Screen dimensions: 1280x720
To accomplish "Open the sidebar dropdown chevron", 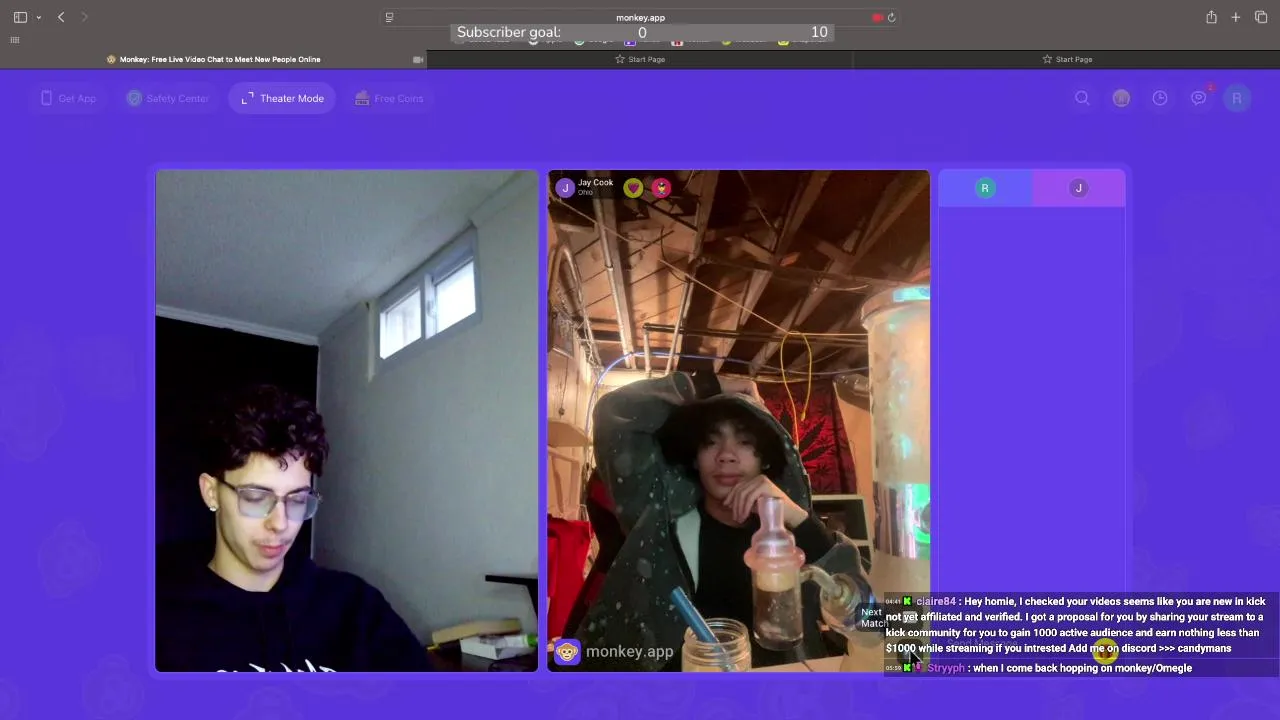I will [x=38, y=17].
